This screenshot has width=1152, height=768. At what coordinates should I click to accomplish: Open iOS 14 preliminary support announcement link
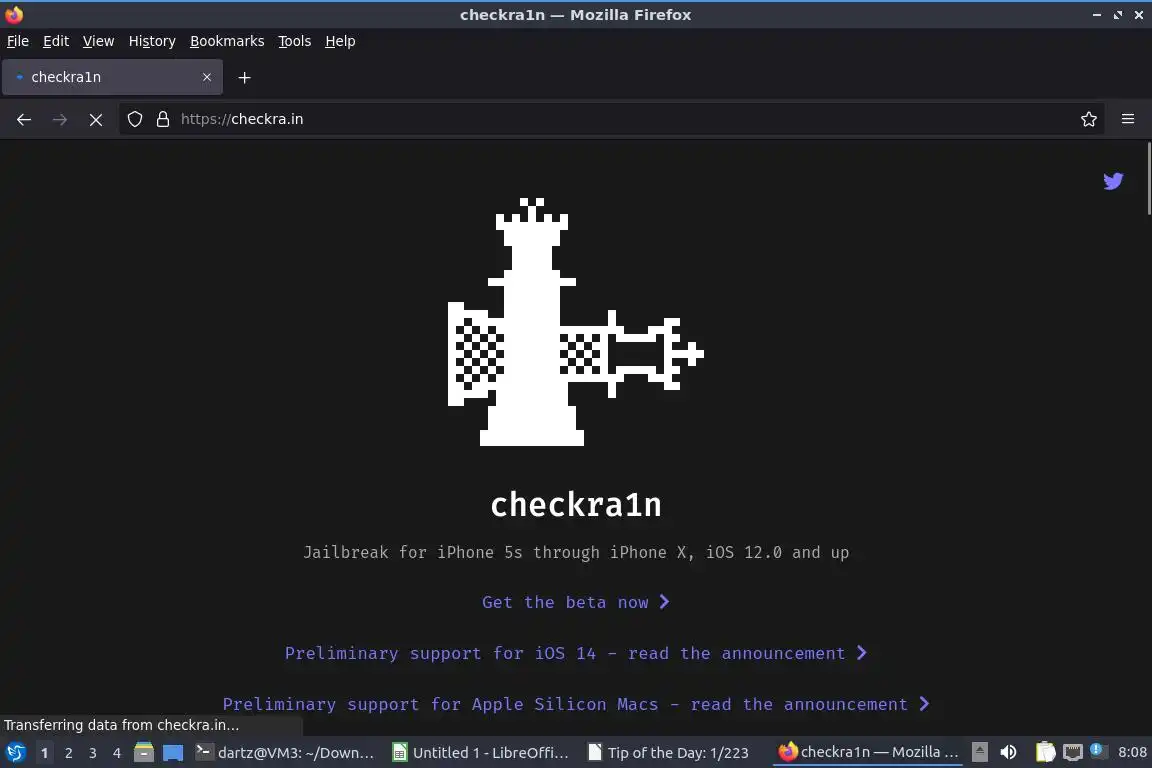click(x=575, y=653)
